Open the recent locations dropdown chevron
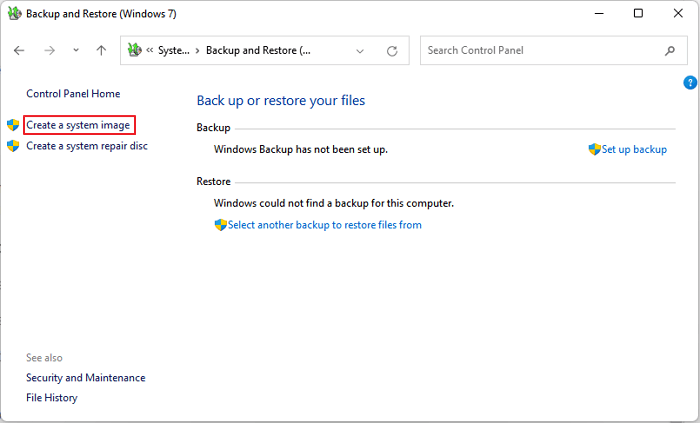Viewport: 700px width, 423px height. (x=75, y=51)
